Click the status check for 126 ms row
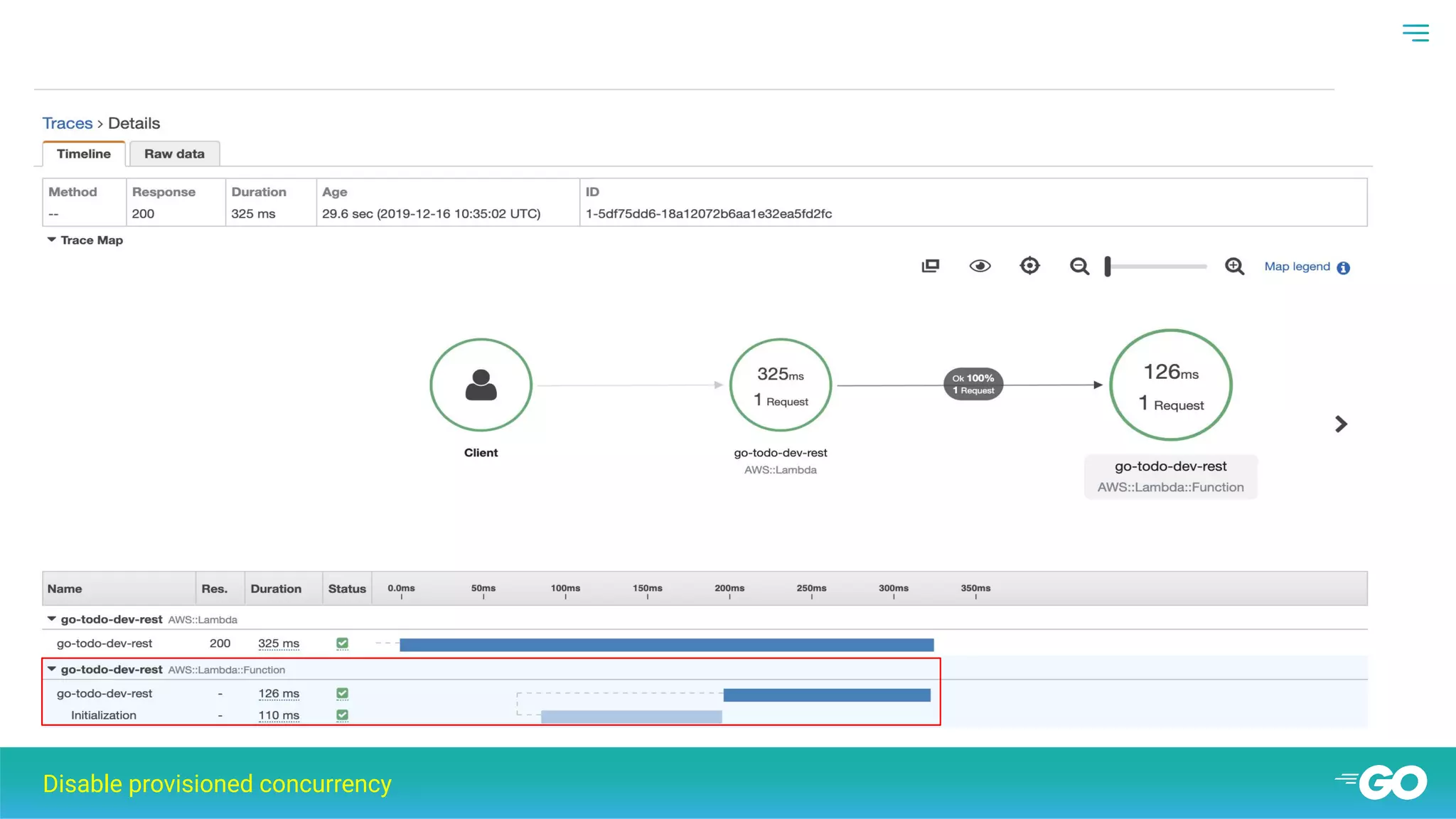 342,693
